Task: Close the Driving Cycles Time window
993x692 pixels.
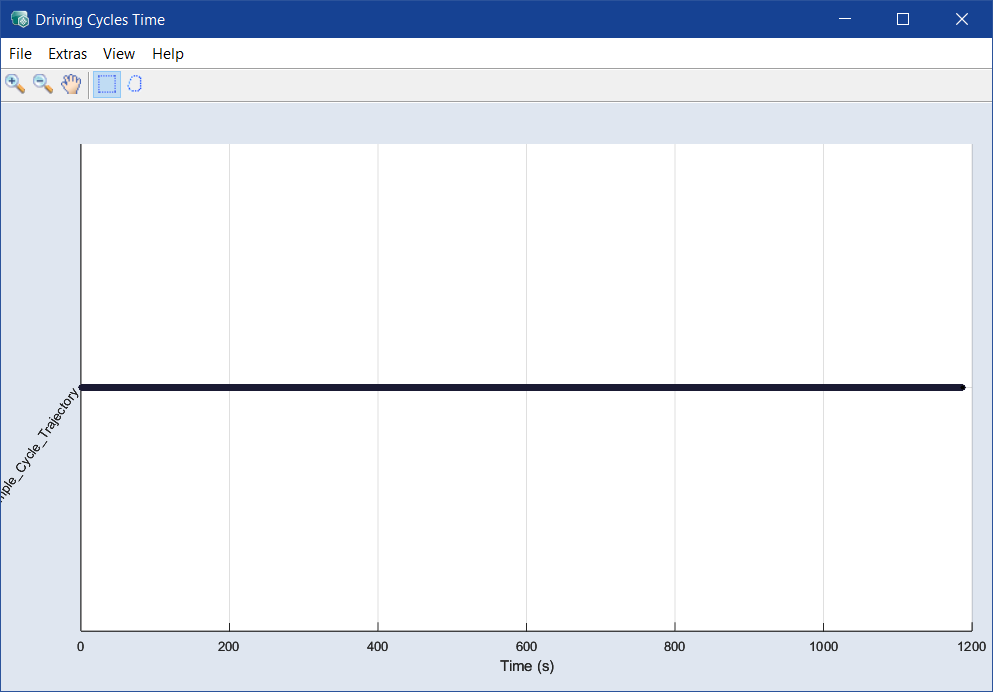Action: [962, 19]
